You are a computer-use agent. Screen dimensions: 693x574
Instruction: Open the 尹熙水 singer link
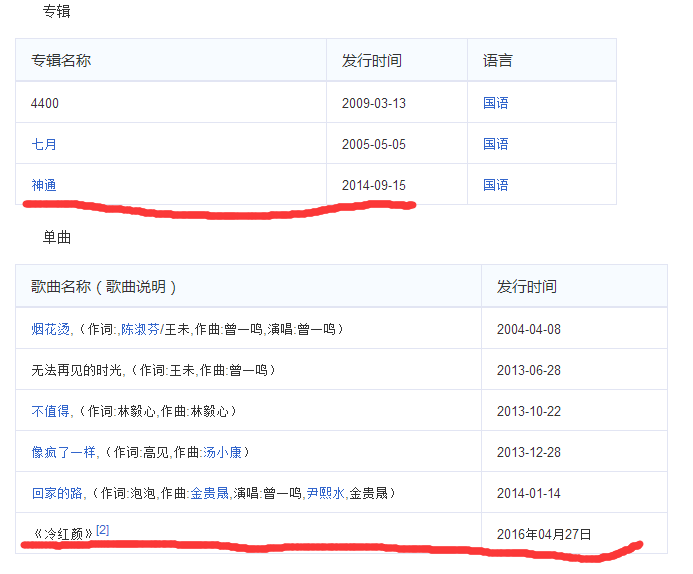(x=326, y=493)
